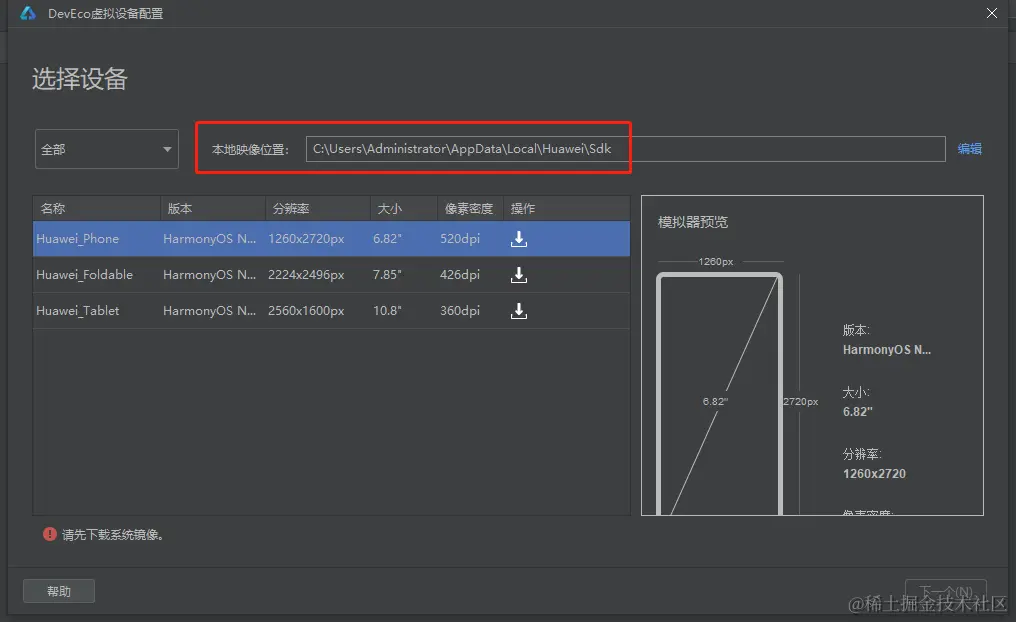Viewport: 1016px width, 622px height.
Task: Select the Huawei_Foldable row
Action: click(x=331, y=275)
